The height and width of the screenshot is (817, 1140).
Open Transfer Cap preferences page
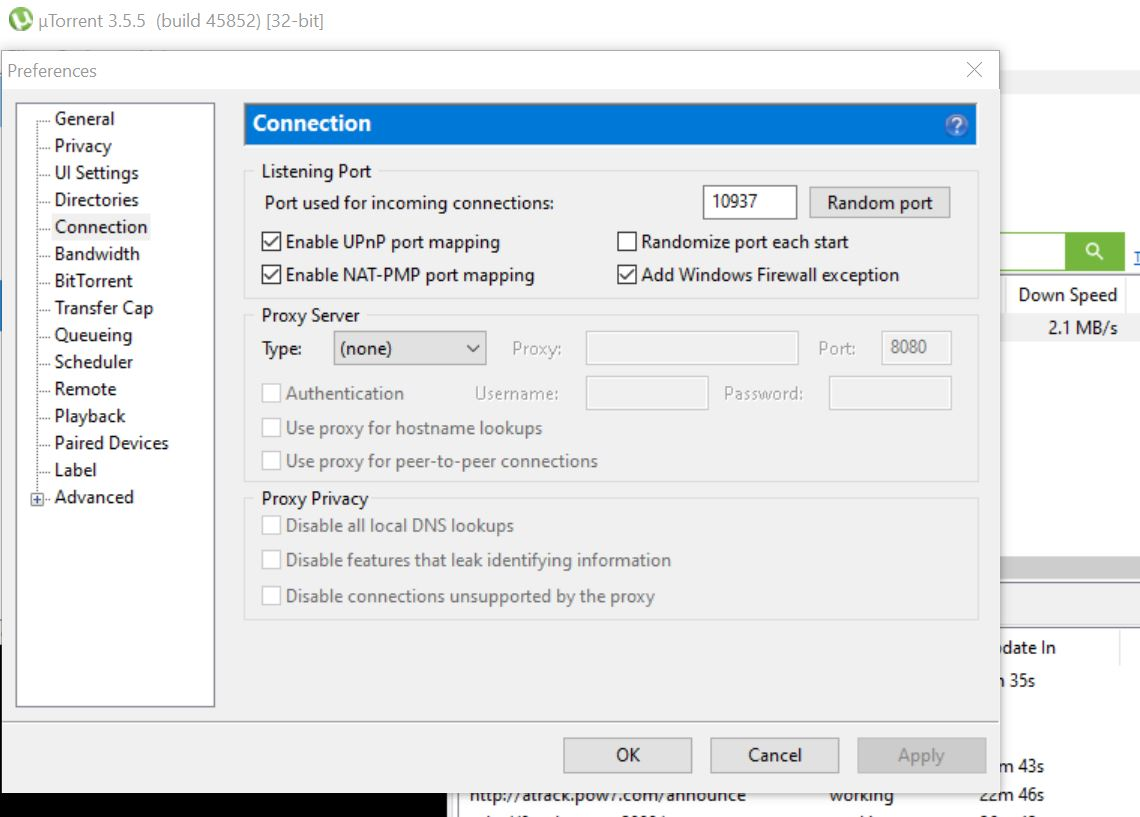click(x=103, y=308)
